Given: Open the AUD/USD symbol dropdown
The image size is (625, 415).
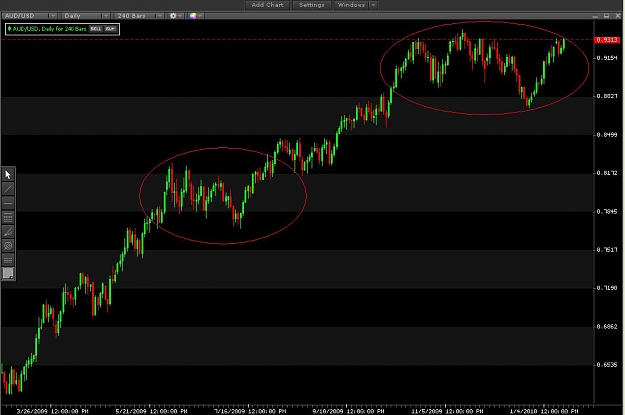Looking at the screenshot, I should tap(29, 16).
